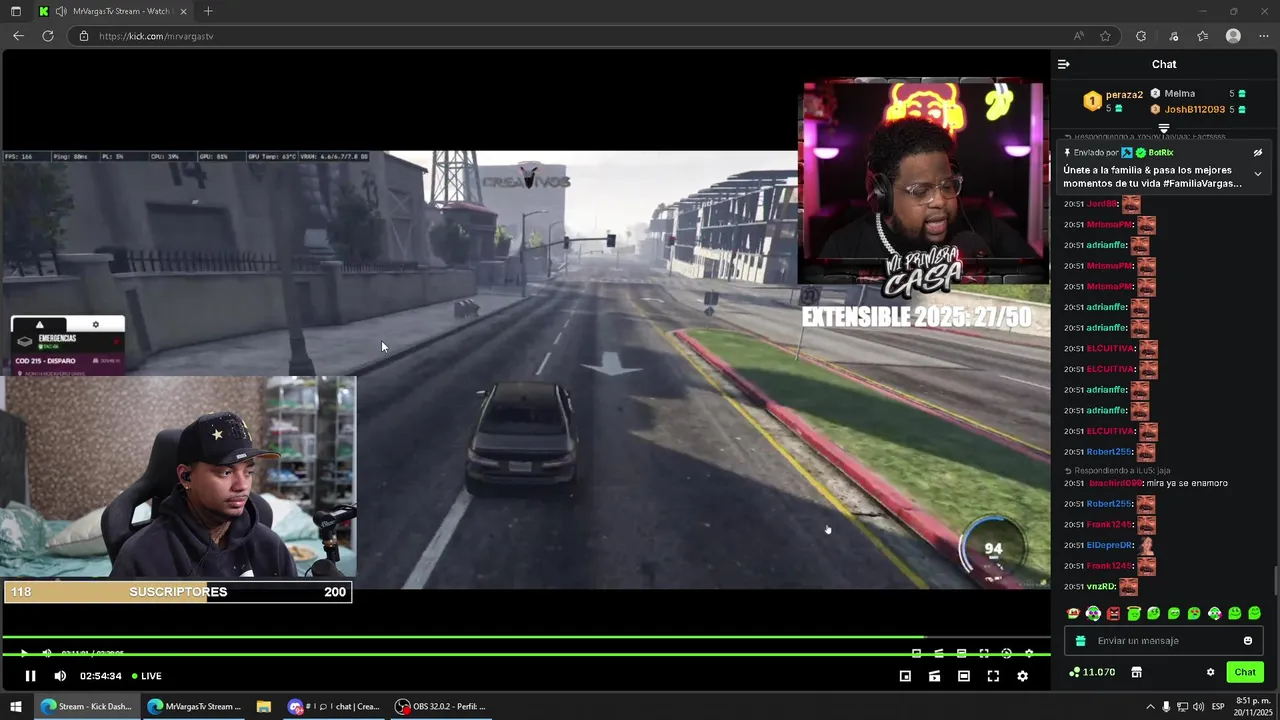The width and height of the screenshot is (1280, 720).
Task: Insert last green blob quick emote
Action: click(x=1254, y=613)
